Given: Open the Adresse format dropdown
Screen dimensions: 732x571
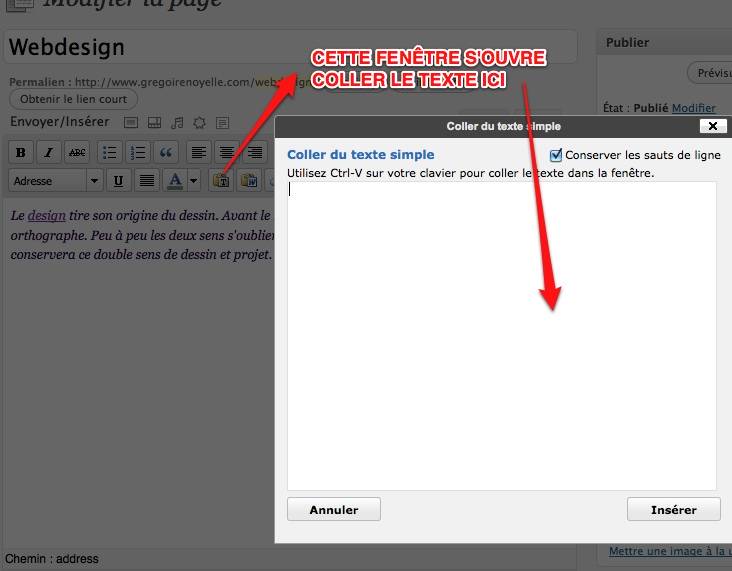Looking at the screenshot, I should tap(55, 181).
